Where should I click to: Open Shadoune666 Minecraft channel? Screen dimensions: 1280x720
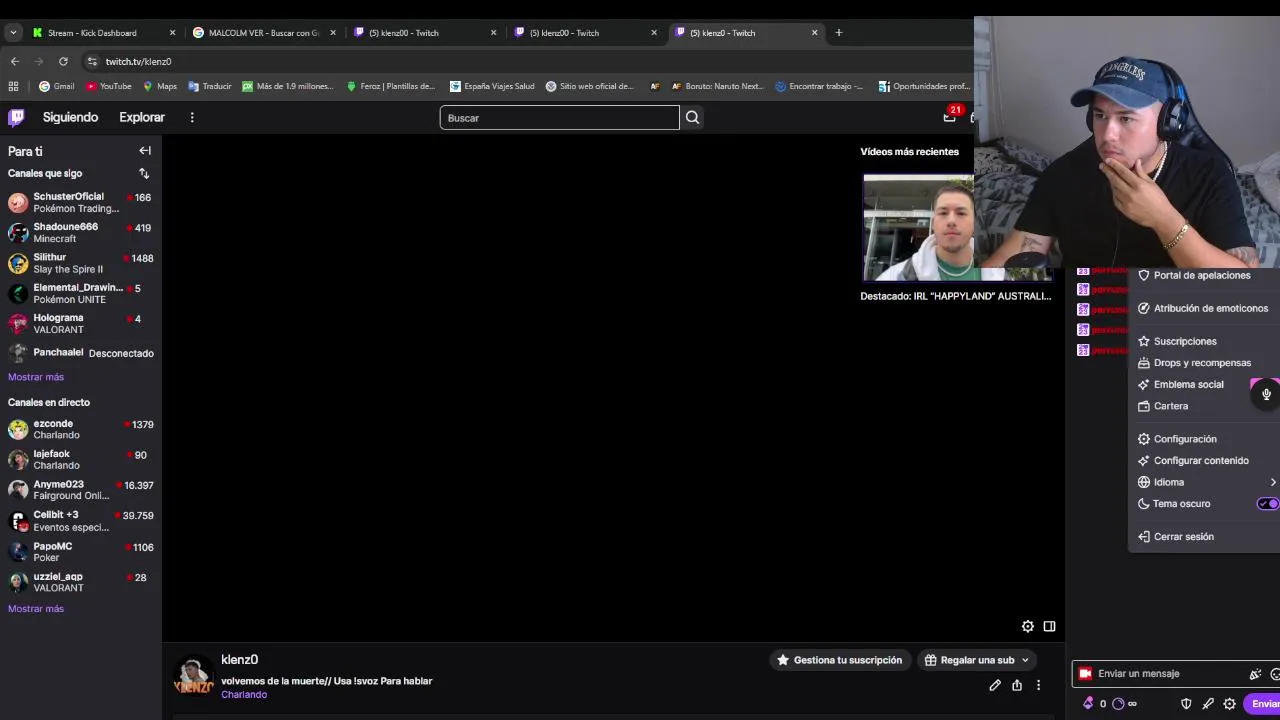point(81,233)
